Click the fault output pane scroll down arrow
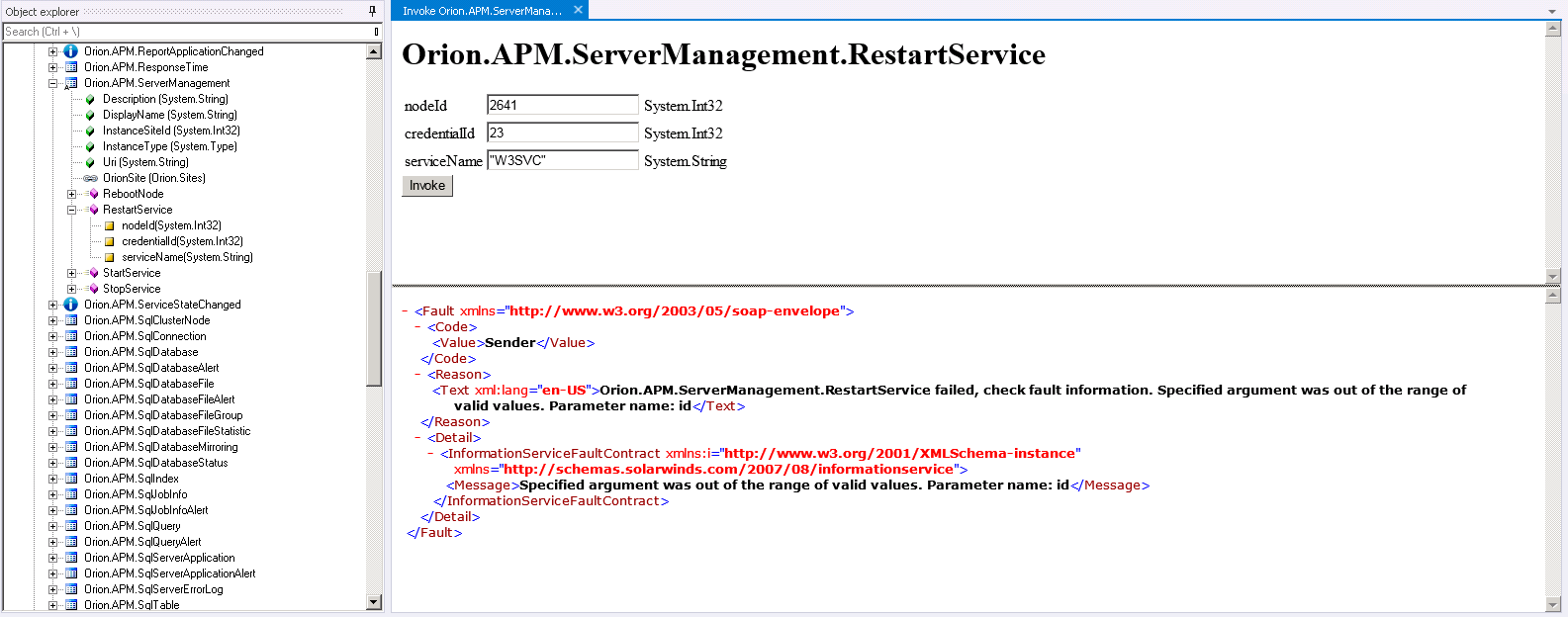 pos(1553,604)
